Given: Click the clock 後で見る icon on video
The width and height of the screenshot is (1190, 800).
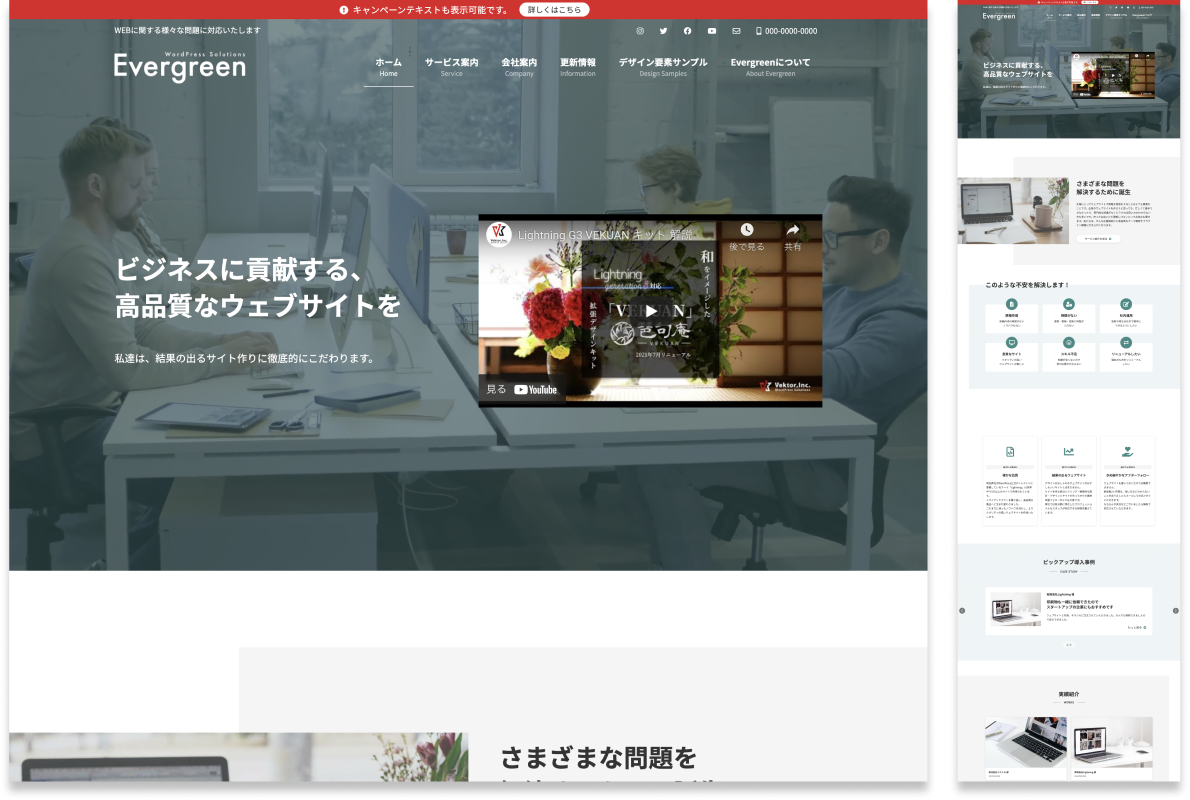Looking at the screenshot, I should 746,232.
